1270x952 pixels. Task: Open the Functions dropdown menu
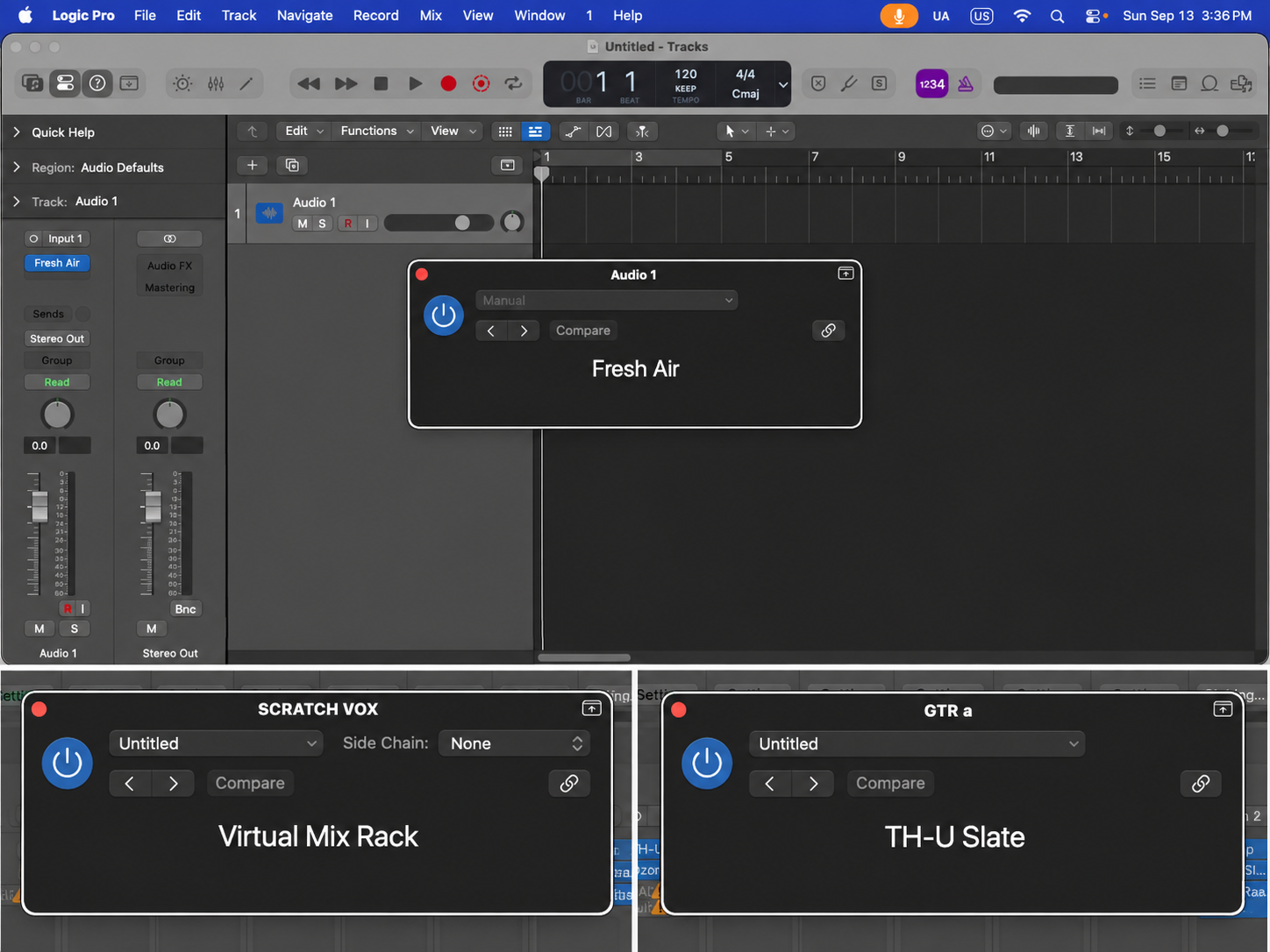[x=377, y=131]
